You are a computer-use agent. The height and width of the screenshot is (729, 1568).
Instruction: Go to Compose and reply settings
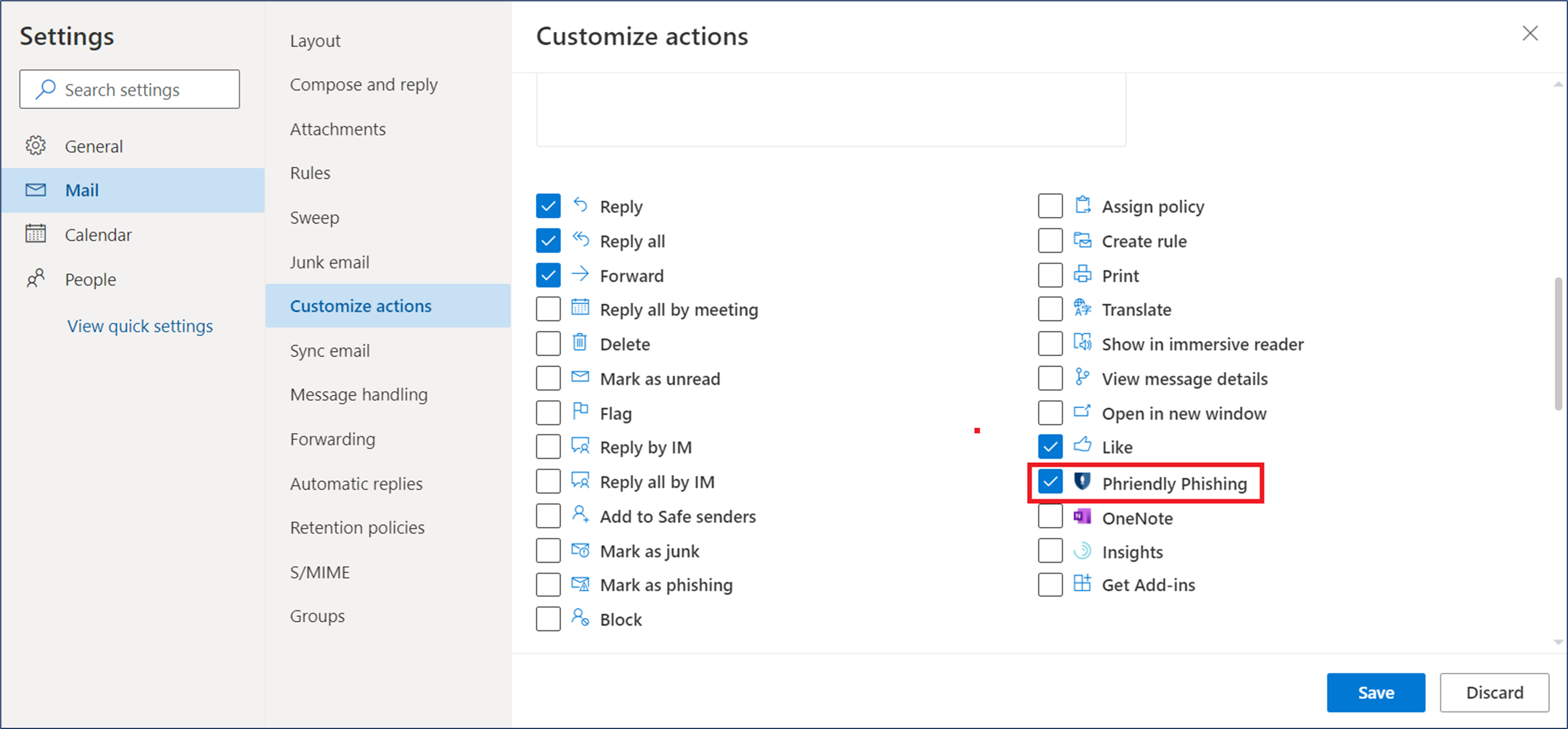(388, 85)
